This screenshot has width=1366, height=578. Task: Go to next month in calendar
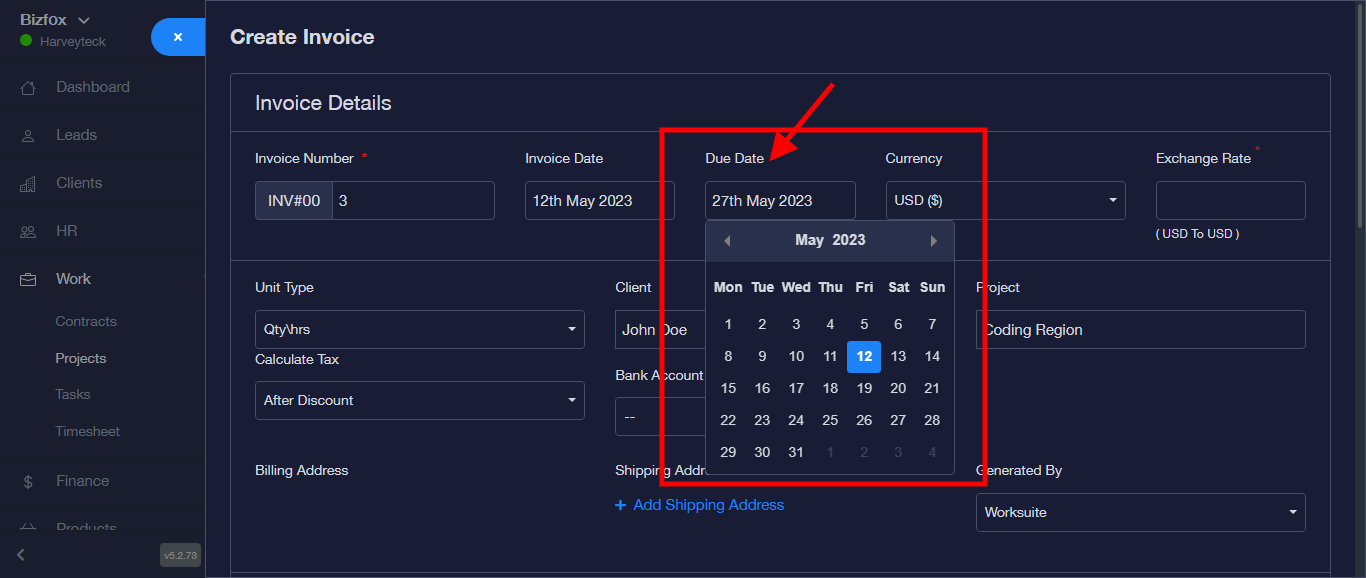(934, 241)
